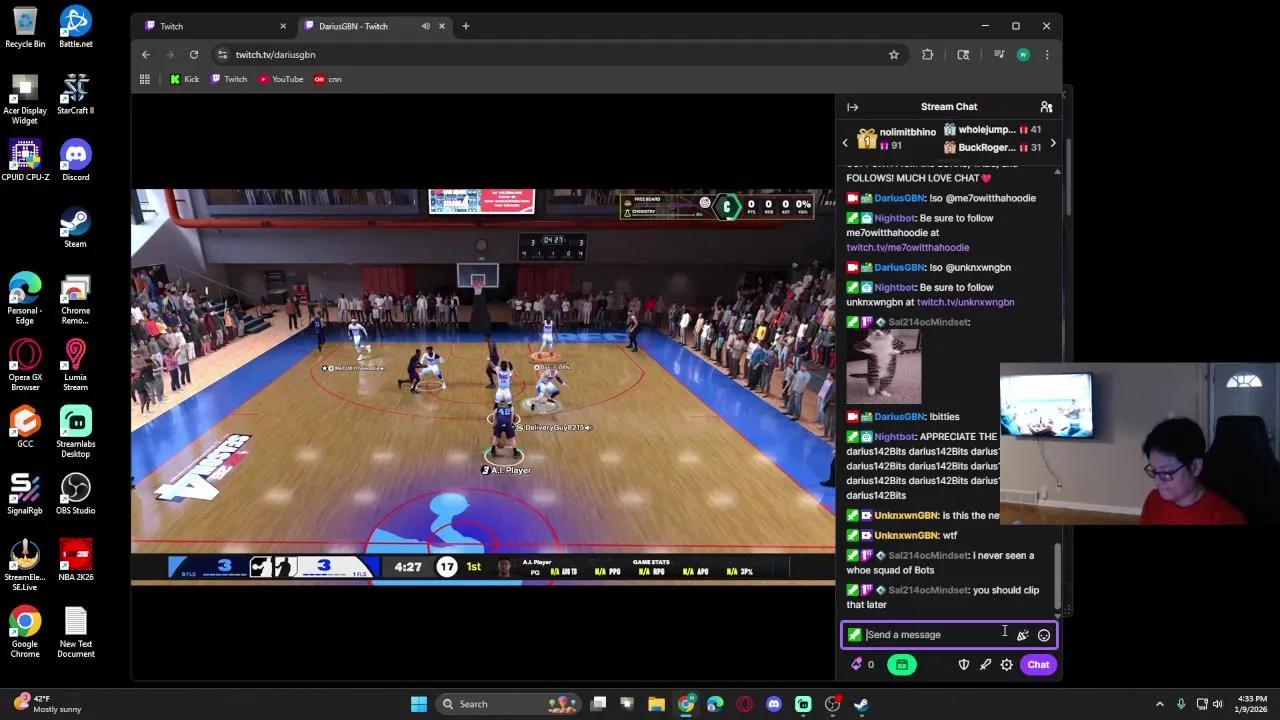Click the taskbar Search box
Viewport: 1280px width, 720px height.
pyautogui.click(x=508, y=704)
